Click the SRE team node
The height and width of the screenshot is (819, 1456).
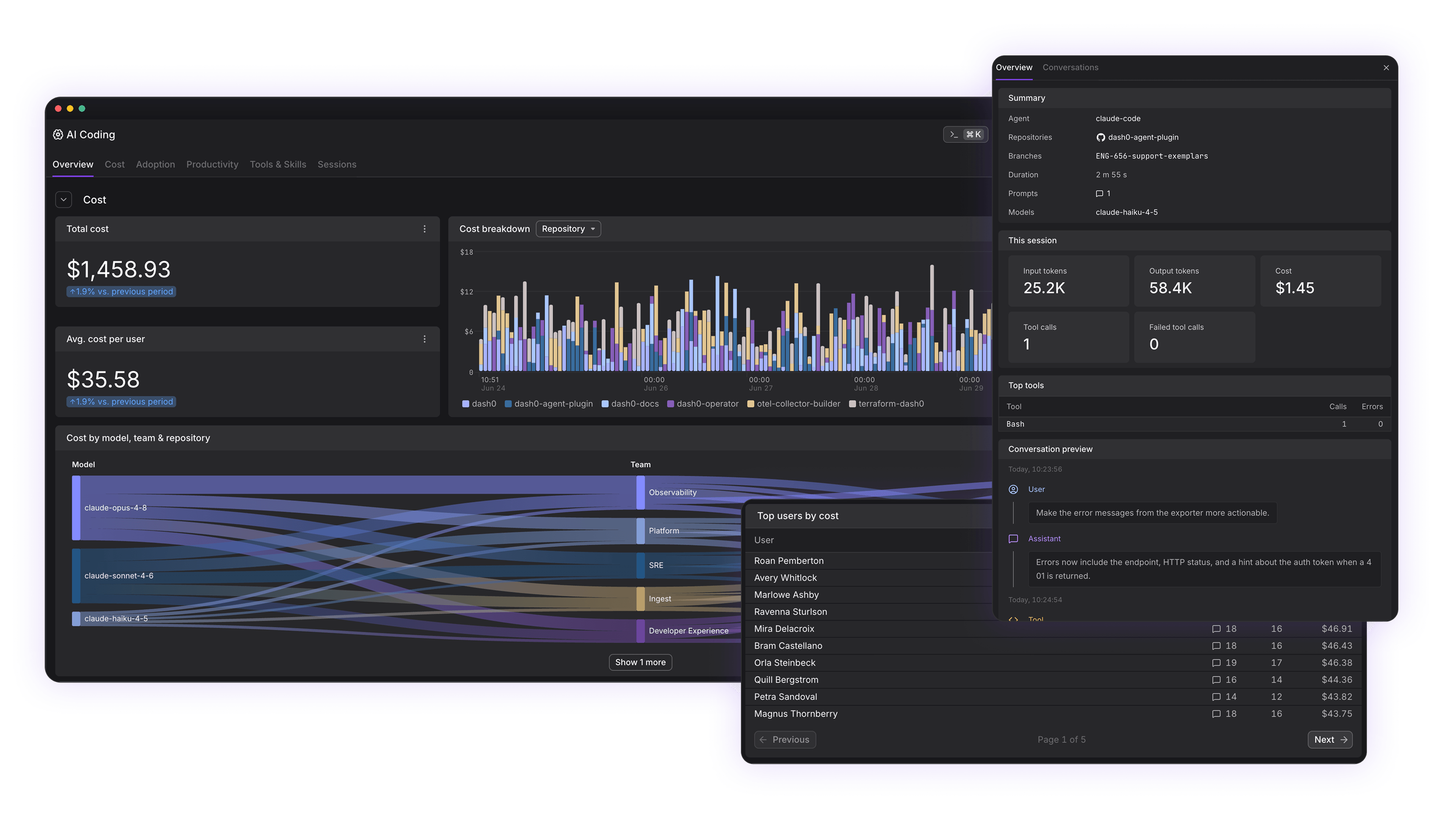[640, 565]
